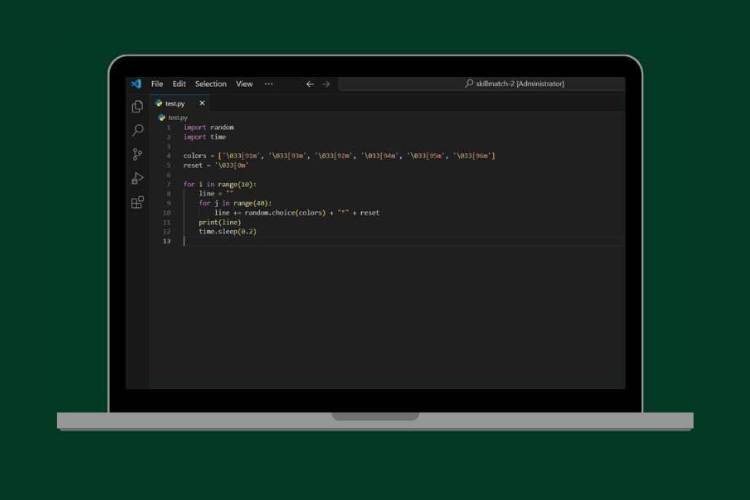Open the Selection menu
Screen dimensions: 750x500
click(210, 84)
